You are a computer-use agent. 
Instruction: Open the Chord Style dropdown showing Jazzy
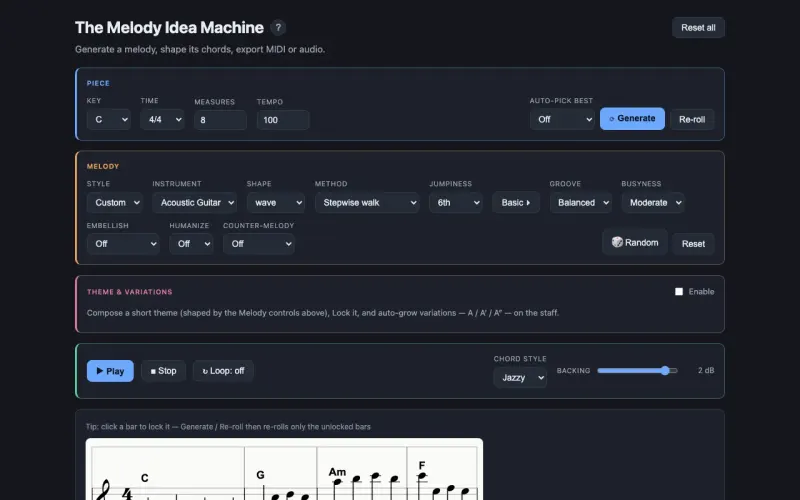(x=520, y=378)
